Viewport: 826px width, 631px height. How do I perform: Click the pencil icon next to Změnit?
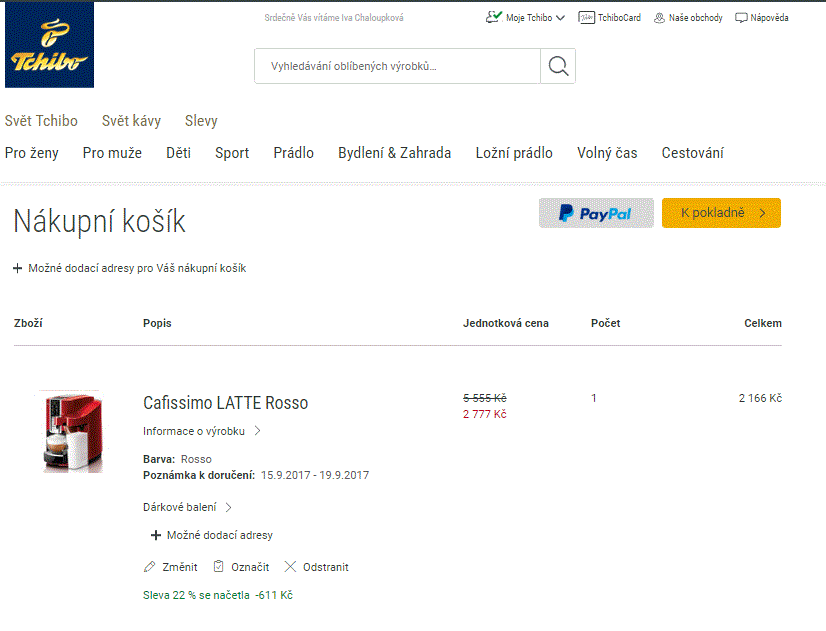click(150, 567)
